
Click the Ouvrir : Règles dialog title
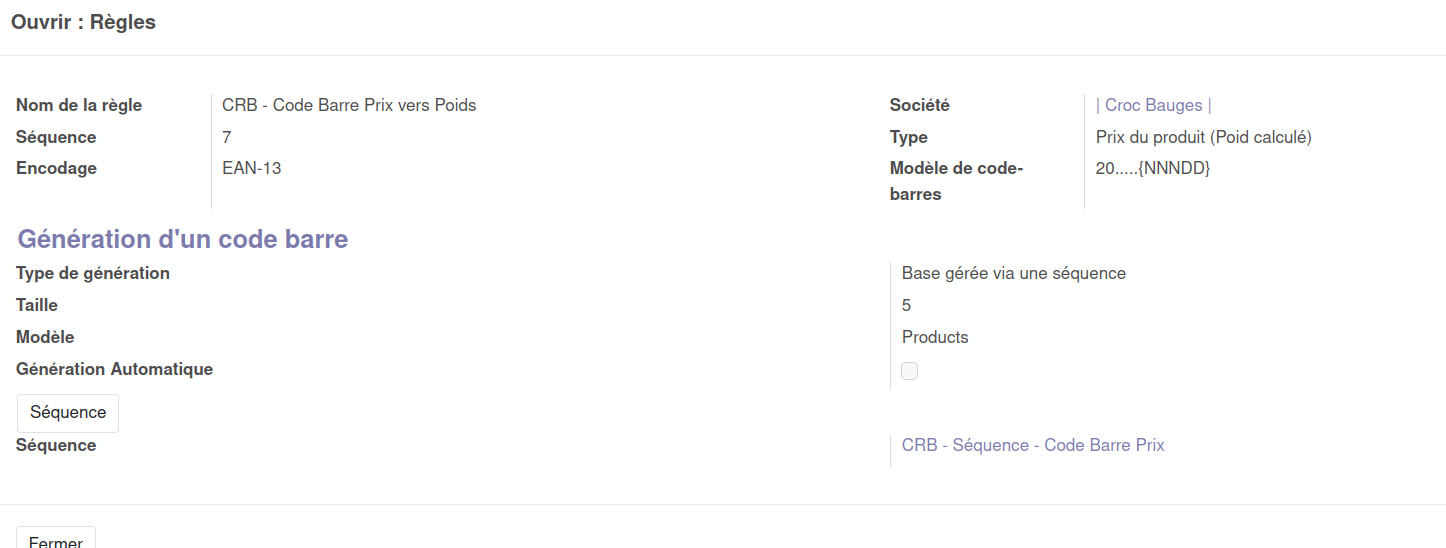pos(84,22)
